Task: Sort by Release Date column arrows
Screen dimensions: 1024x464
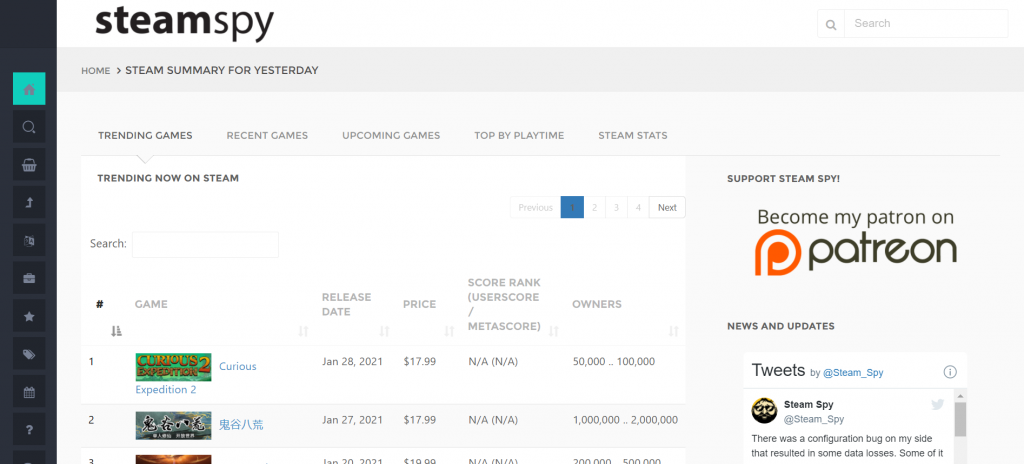Action: (x=384, y=331)
